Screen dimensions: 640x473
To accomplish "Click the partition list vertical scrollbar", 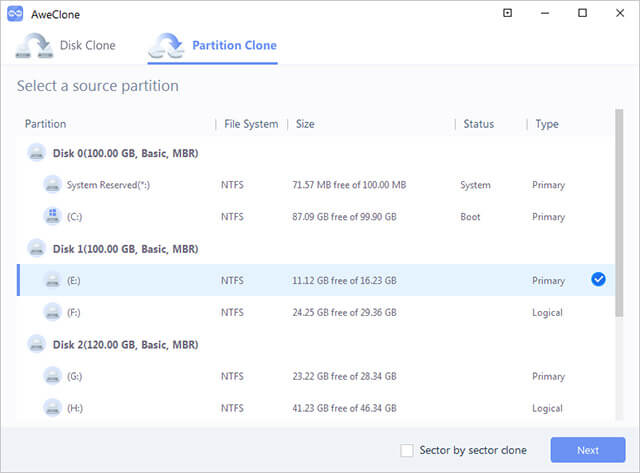I will 619,213.
